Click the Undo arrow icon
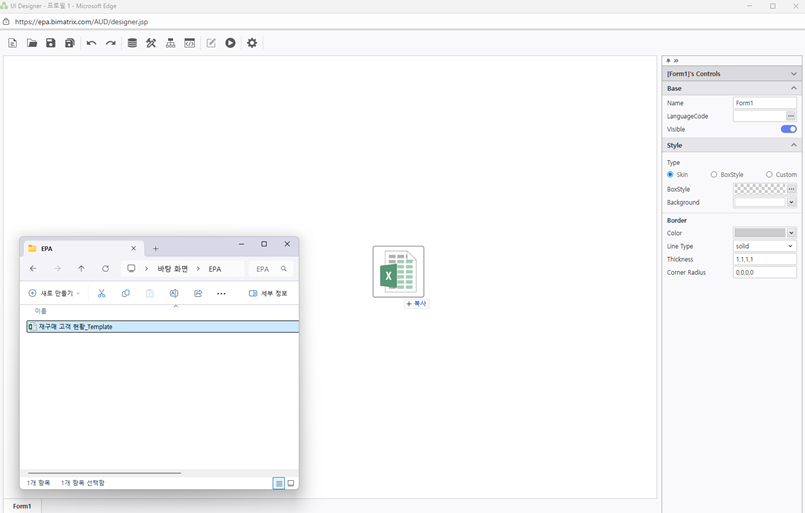805x513 pixels. [91, 43]
